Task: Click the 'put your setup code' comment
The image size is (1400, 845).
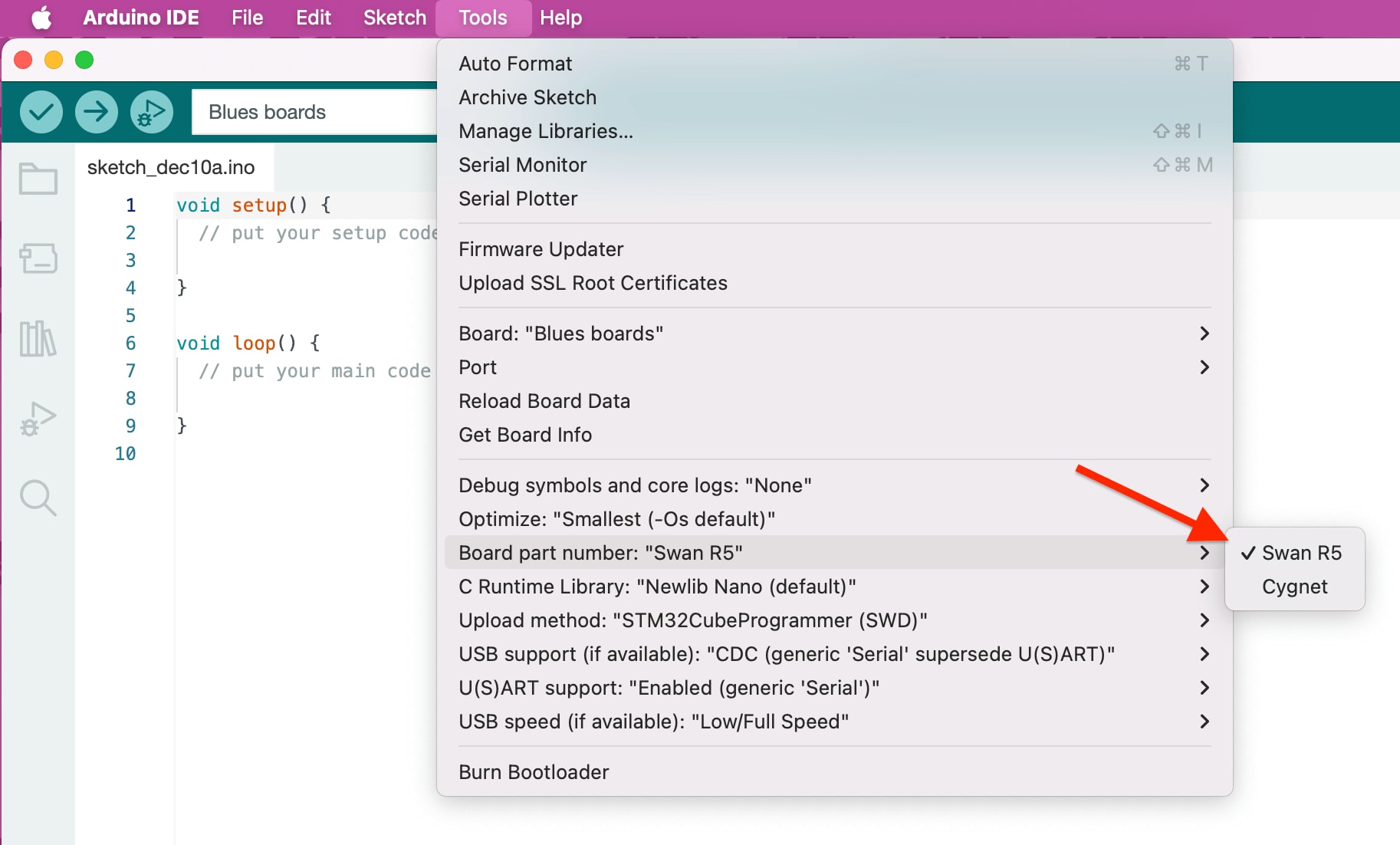Action: (x=318, y=232)
